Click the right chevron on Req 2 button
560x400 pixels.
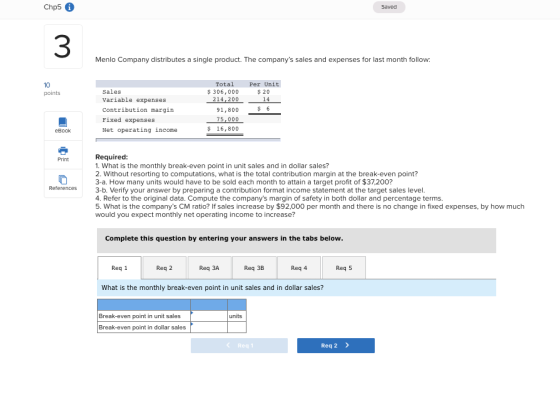[x=347, y=345]
